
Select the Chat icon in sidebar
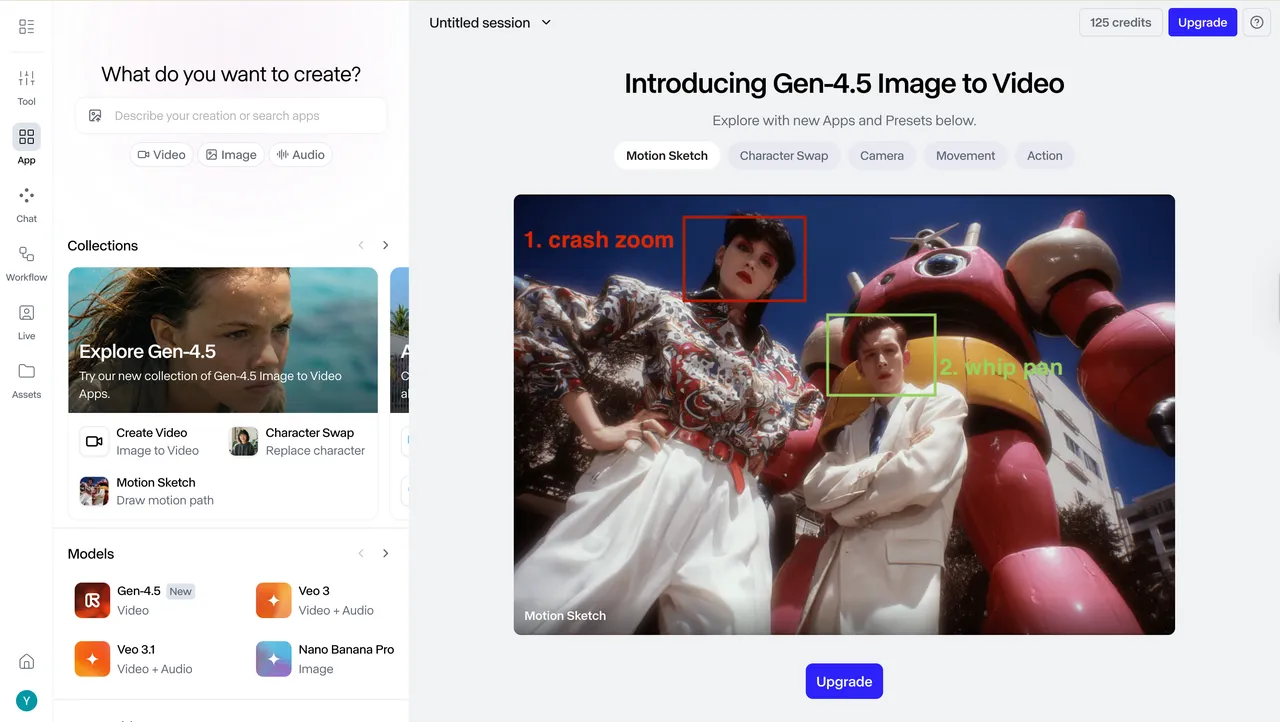pyautogui.click(x=26, y=197)
